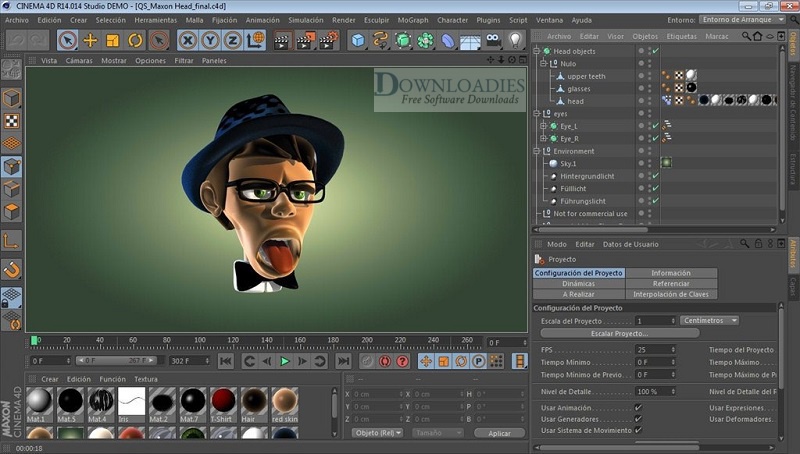Collapse the Nulo tree node
This screenshot has width=800, height=454.
[543, 64]
